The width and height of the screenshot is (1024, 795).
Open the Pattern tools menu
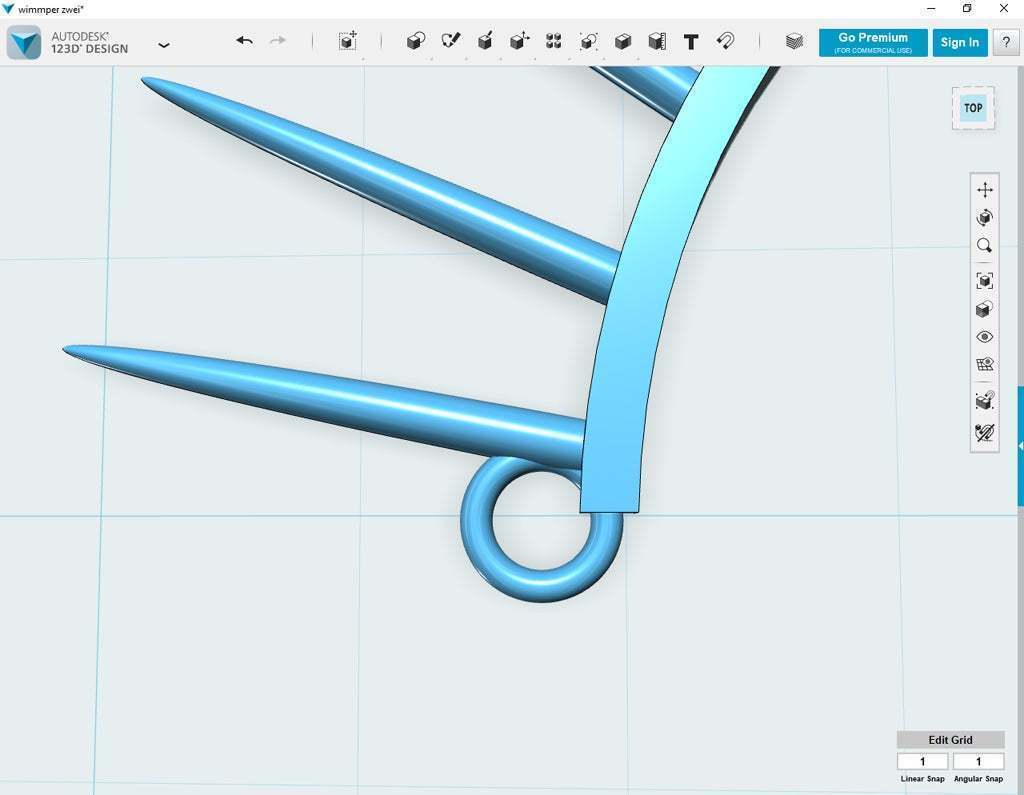pos(554,41)
